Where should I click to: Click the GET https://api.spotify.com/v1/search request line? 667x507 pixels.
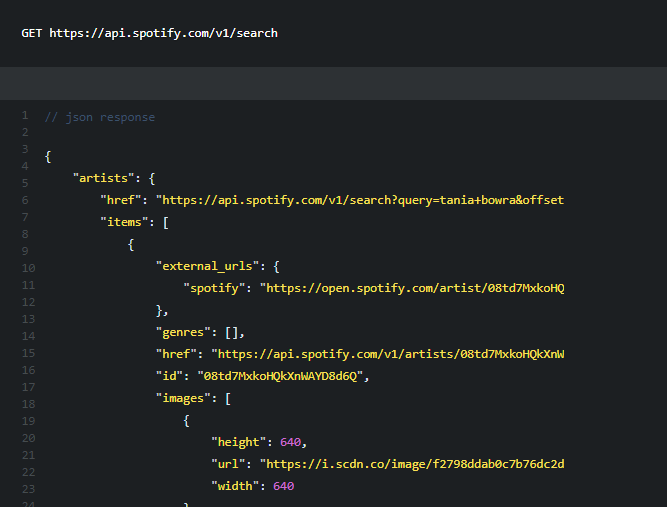click(149, 33)
